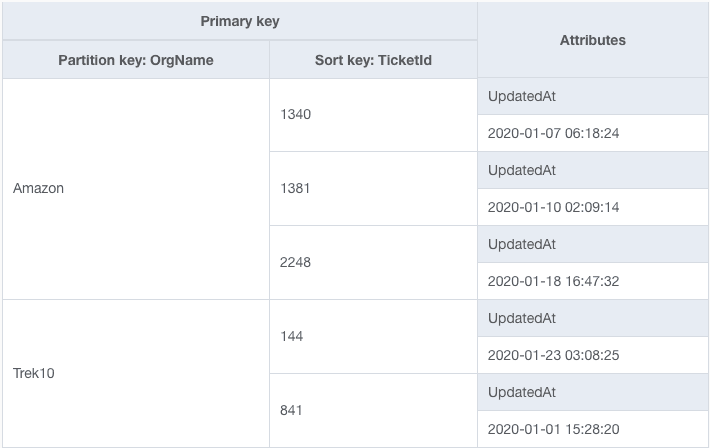Viewport: 710px width, 448px height.
Task: Click the Partition key: OrgName header
Action: point(136,60)
